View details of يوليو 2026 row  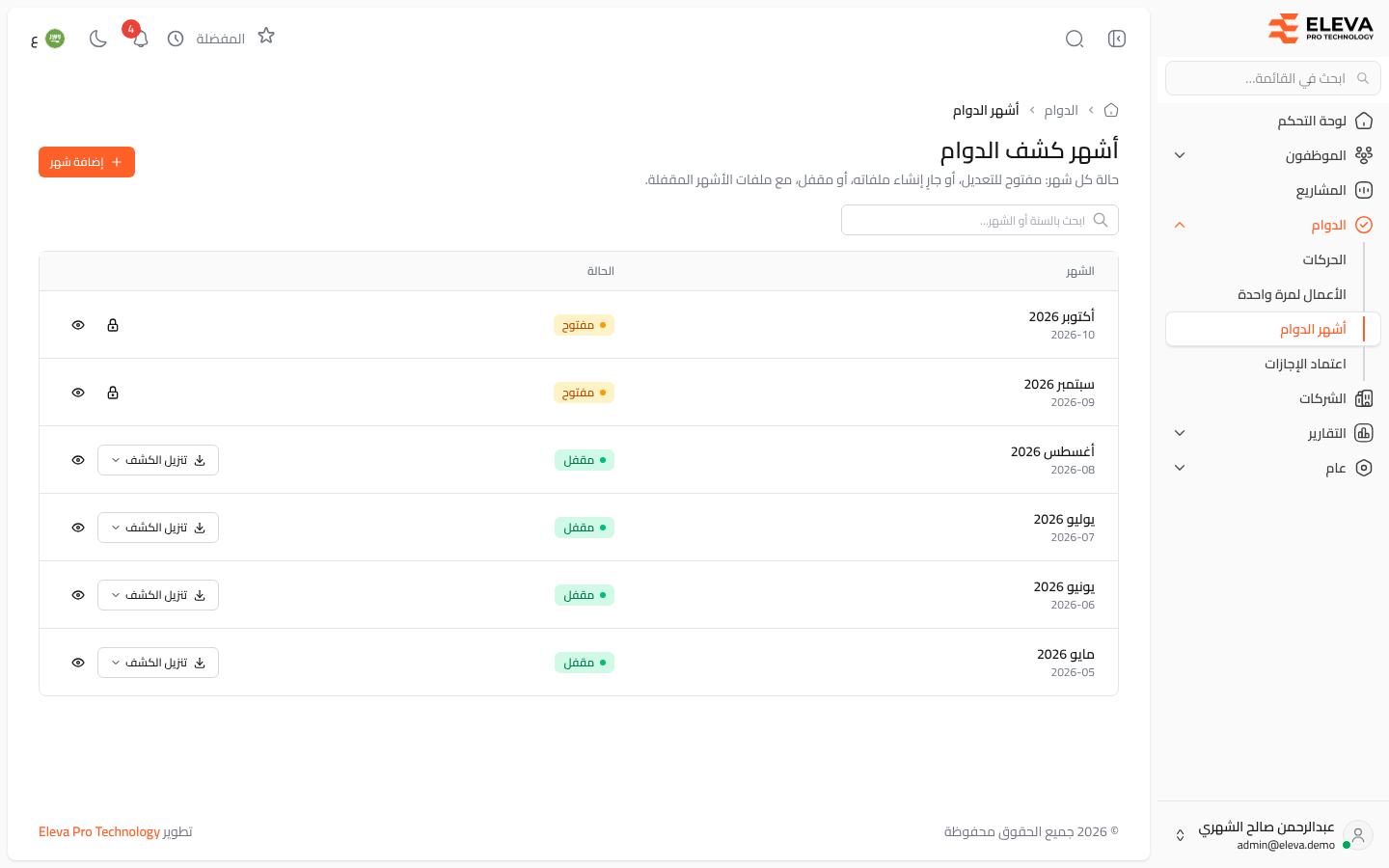78,528
